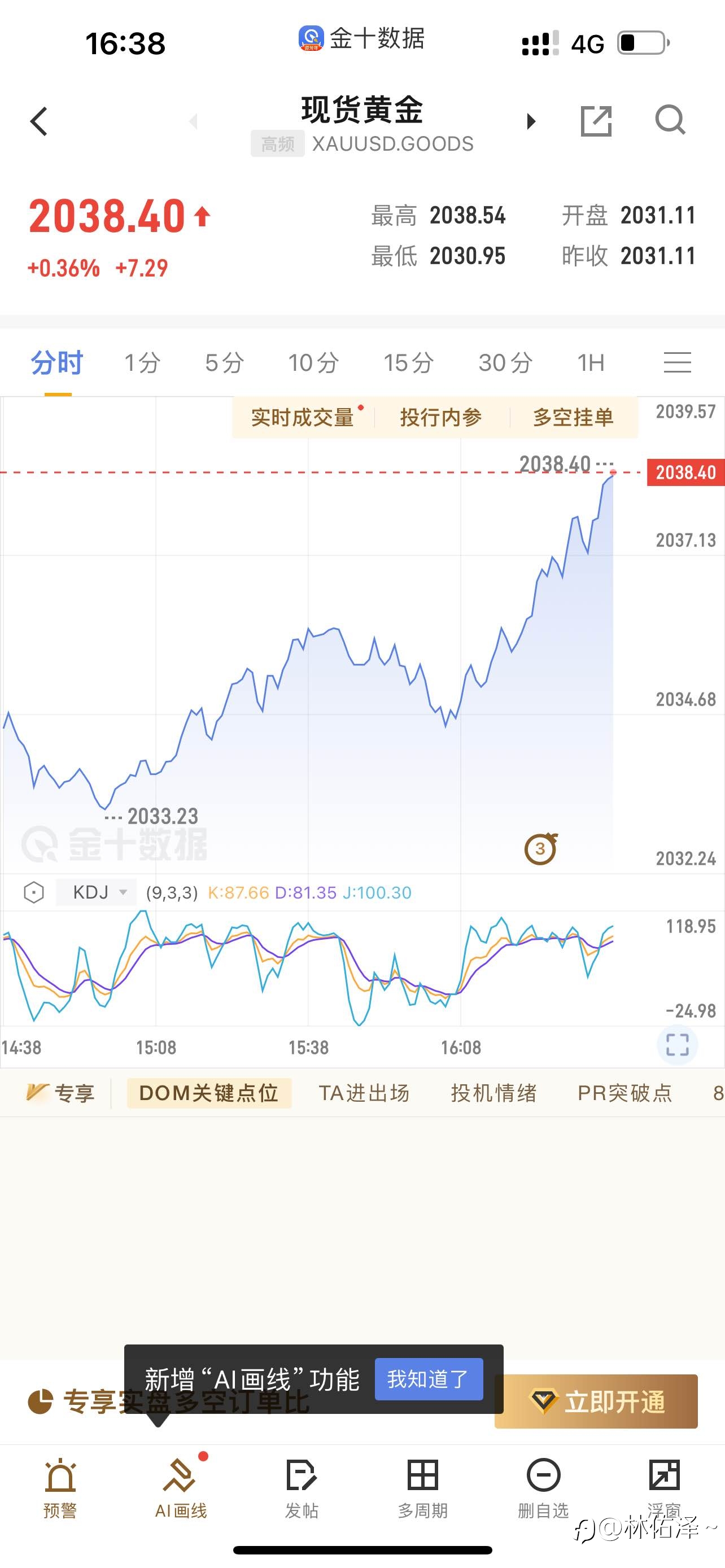Open the more timeframes hamburger menu

click(x=677, y=362)
